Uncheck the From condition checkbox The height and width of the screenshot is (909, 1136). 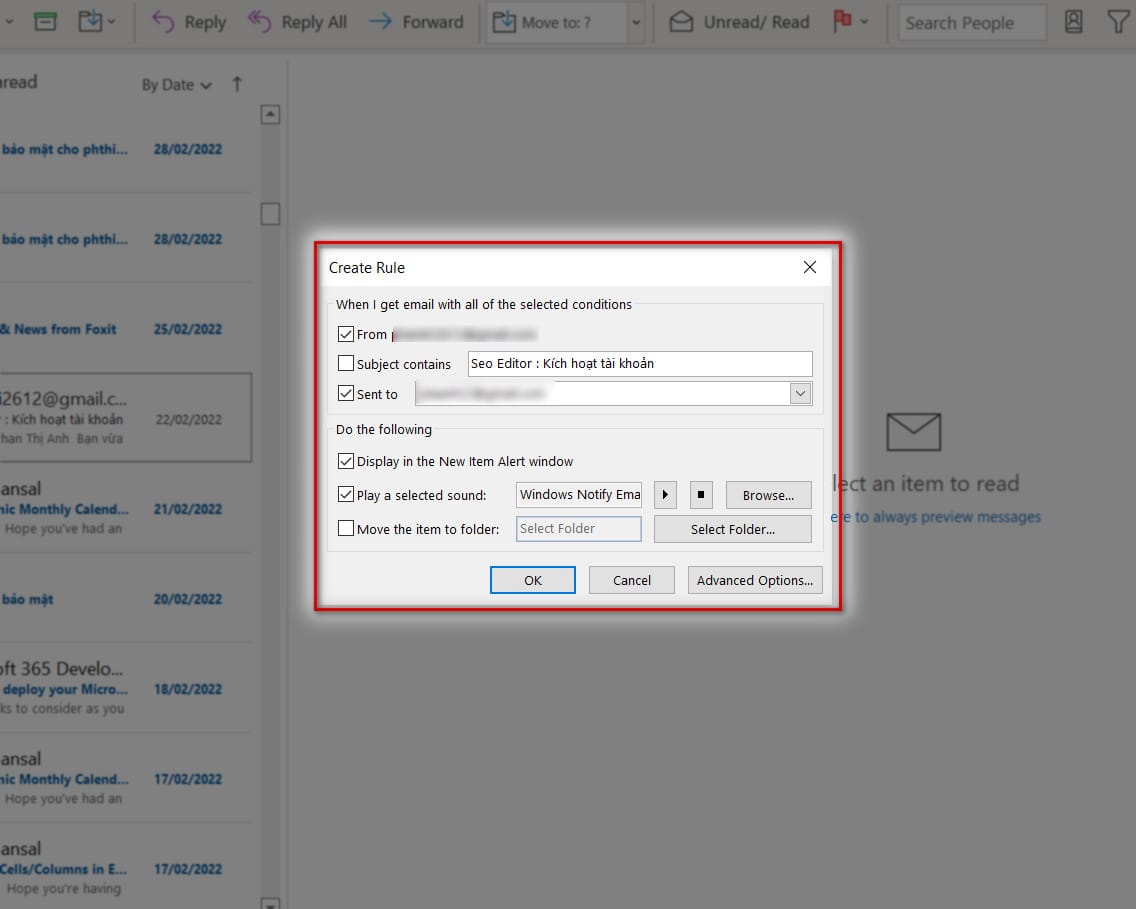(346, 334)
